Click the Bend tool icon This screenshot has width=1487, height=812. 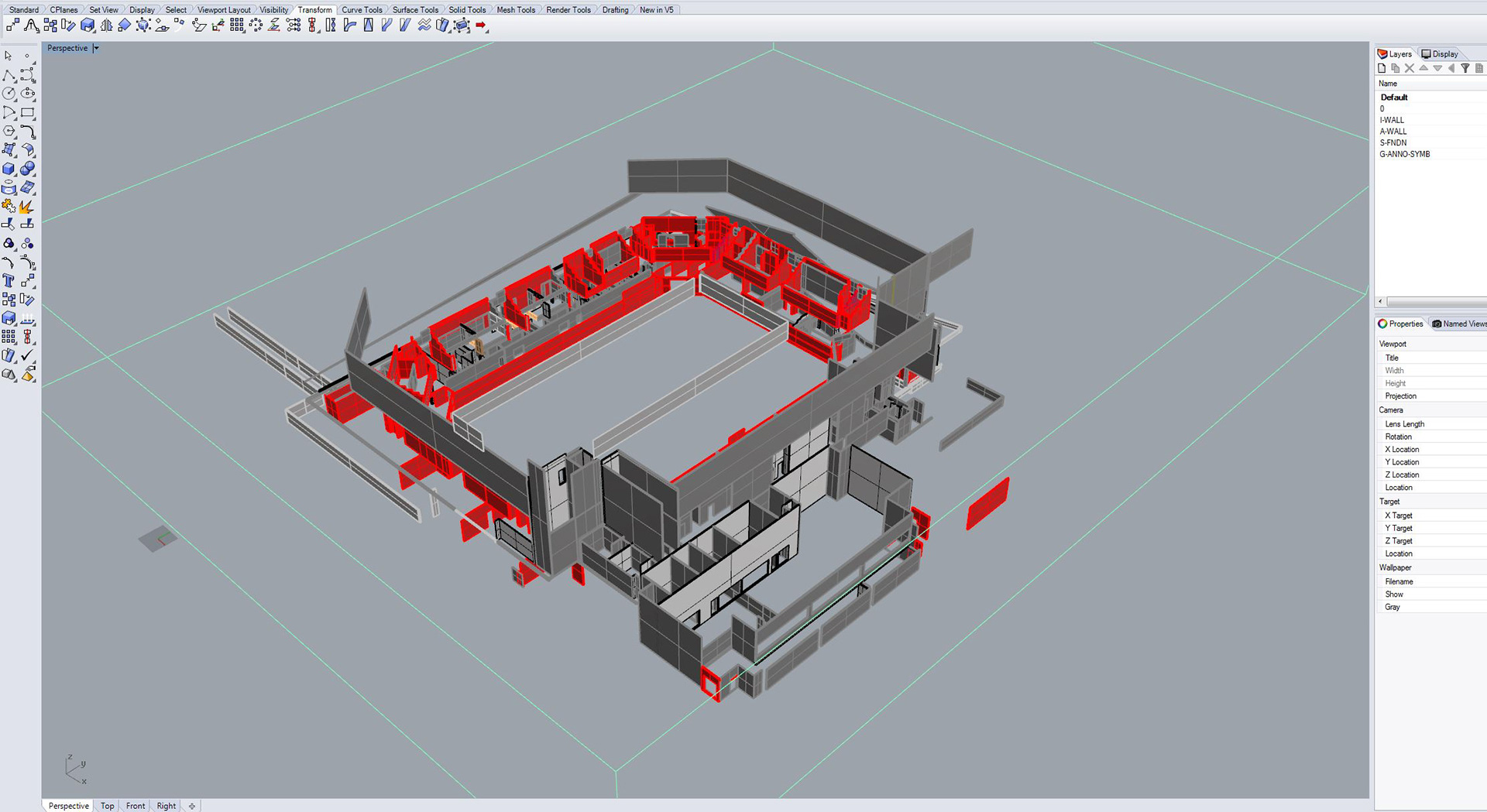(349, 26)
